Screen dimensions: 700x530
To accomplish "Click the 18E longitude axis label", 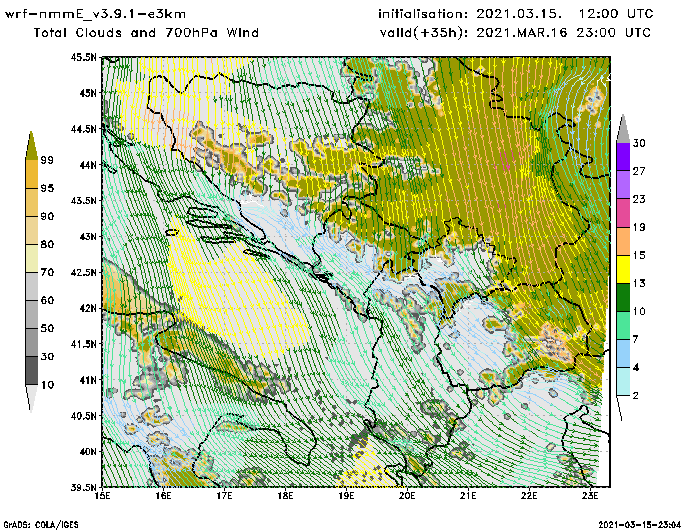I will (x=285, y=496).
